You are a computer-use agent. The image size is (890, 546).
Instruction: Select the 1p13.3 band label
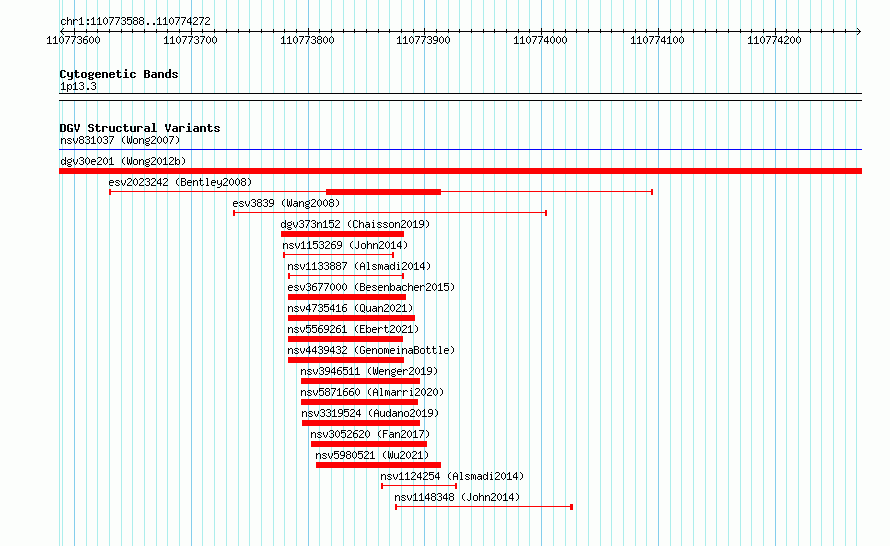click(x=78, y=86)
